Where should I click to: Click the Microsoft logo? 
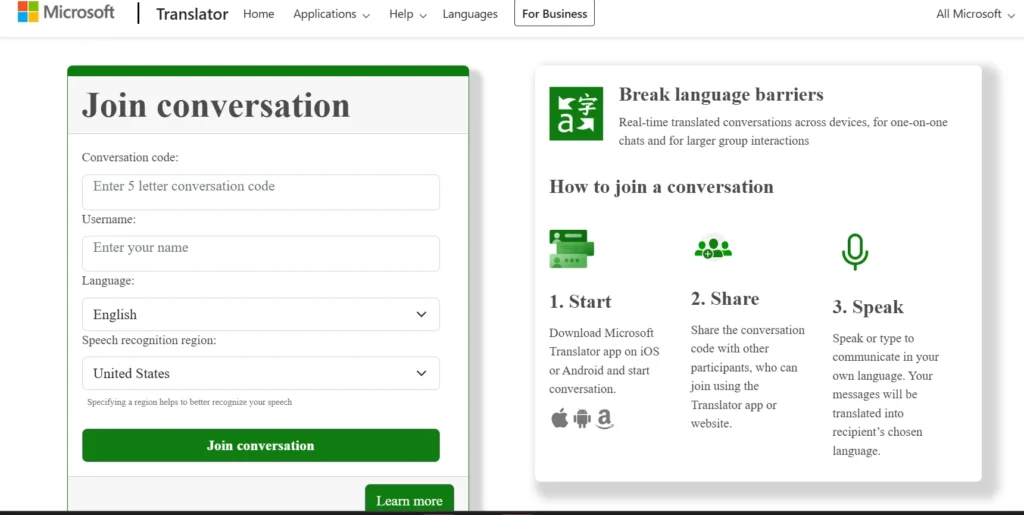point(66,12)
